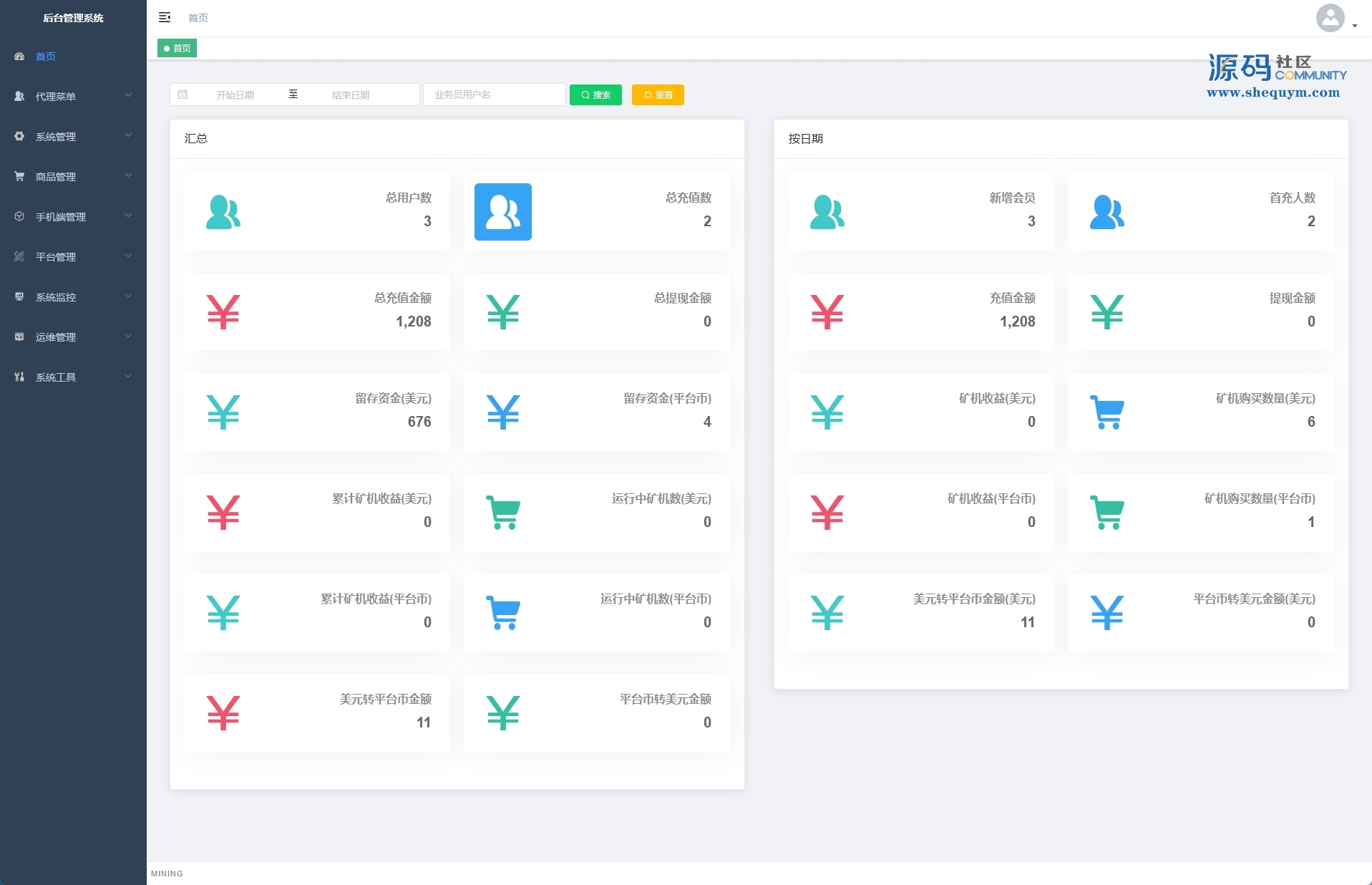Screen dimensions: 1372x885
Task: Click the red yen icon for 总充值金额
Action: pos(223,312)
